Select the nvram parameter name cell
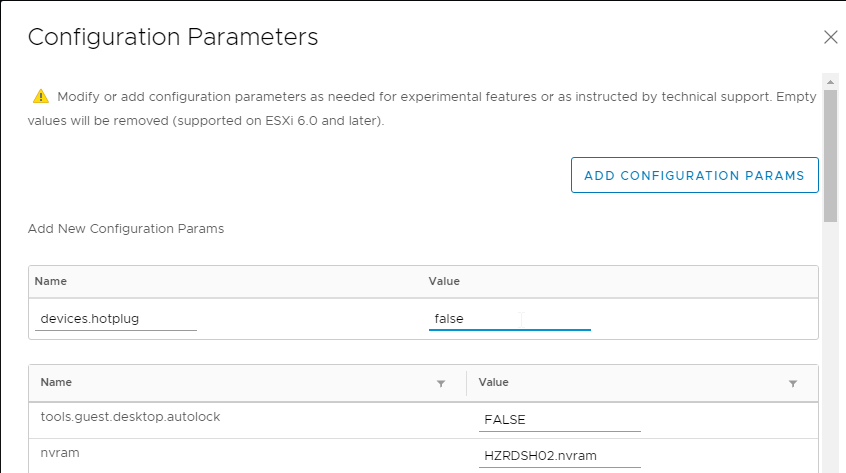Screen dimensions: 846x473 [60, 453]
